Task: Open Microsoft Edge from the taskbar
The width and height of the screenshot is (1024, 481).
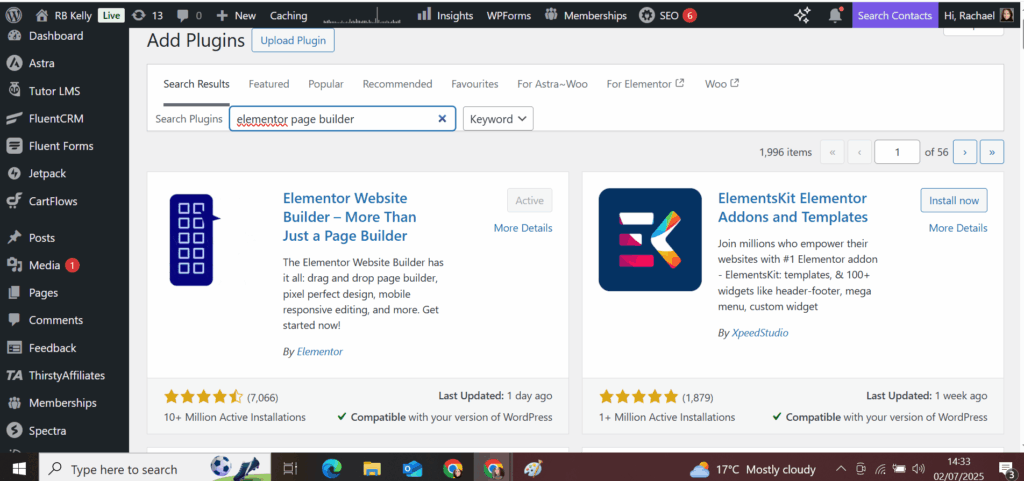Action: [332, 469]
